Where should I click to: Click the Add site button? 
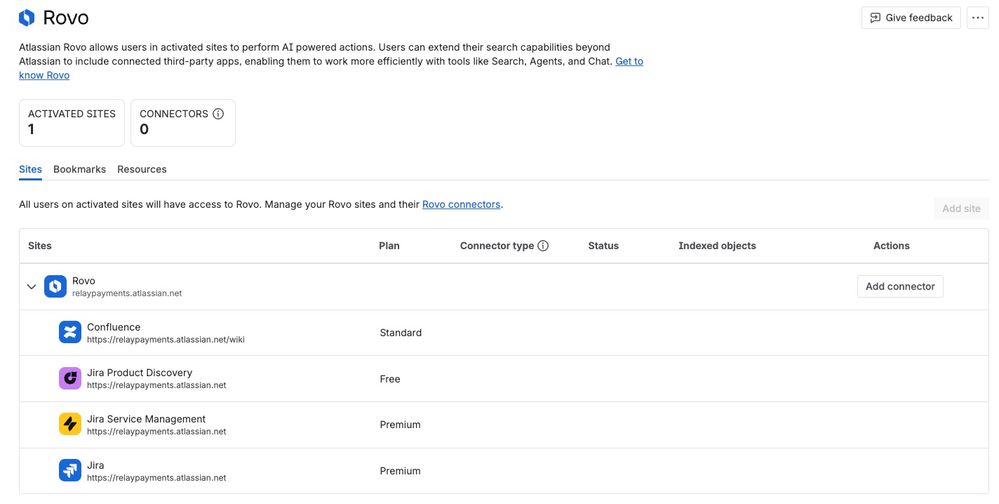point(961,208)
